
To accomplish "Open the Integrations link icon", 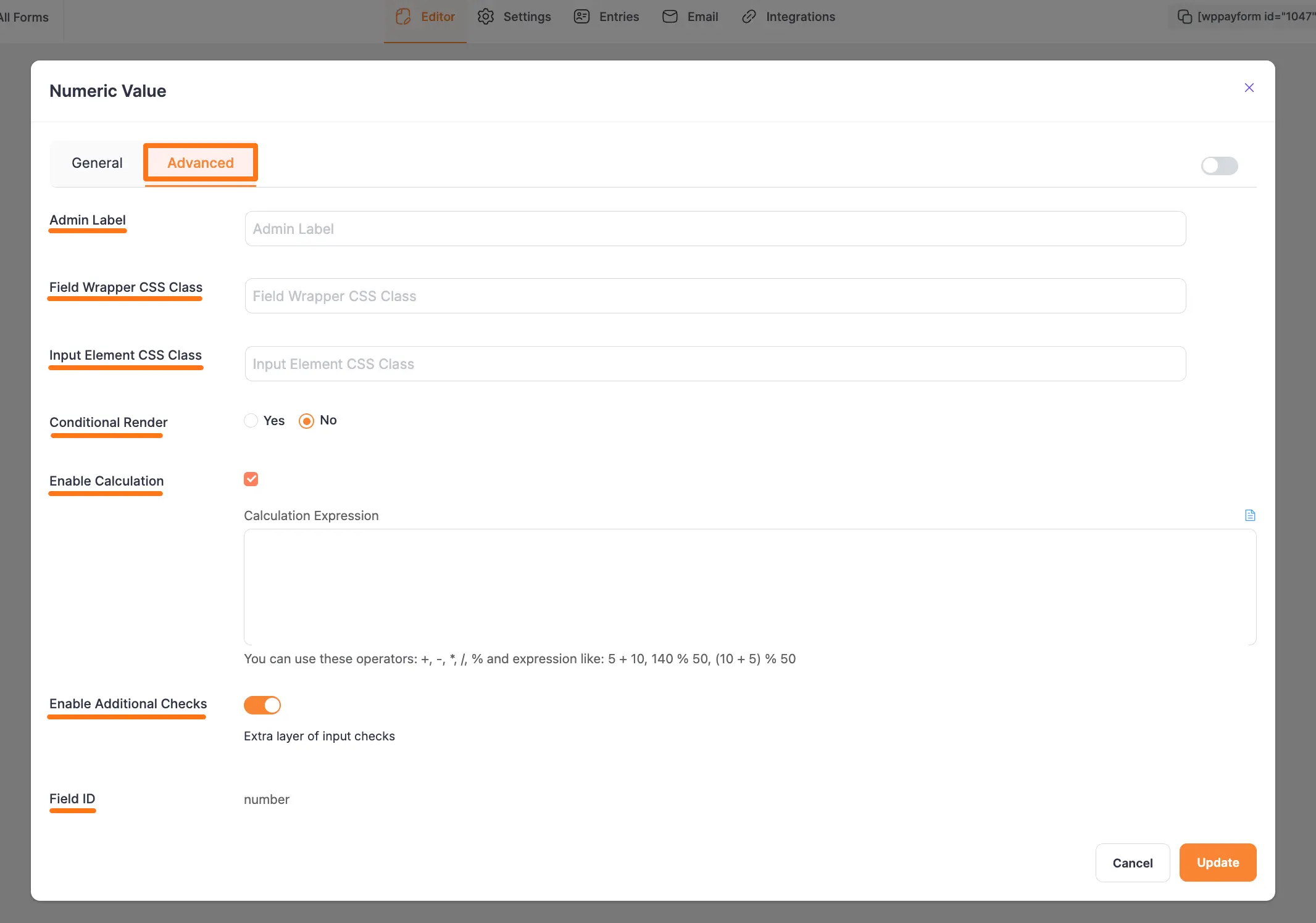I will pos(749,17).
